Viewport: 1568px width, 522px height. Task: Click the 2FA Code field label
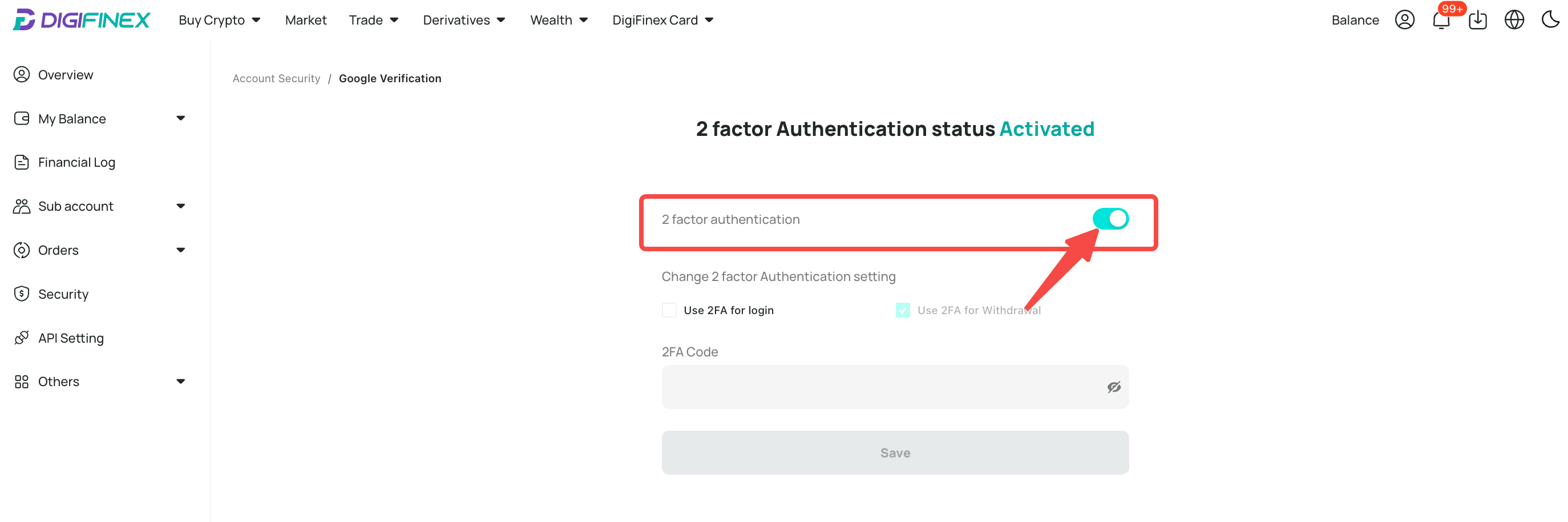690,351
